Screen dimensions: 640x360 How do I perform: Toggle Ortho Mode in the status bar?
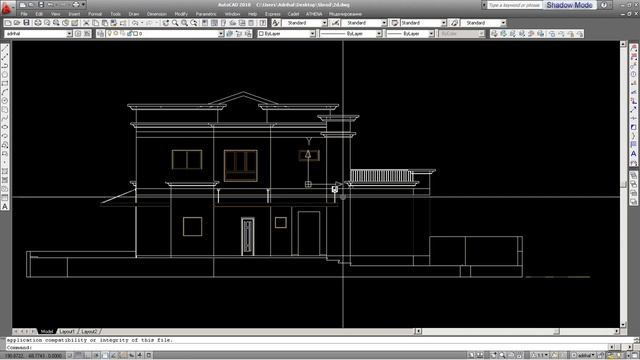pos(88,356)
